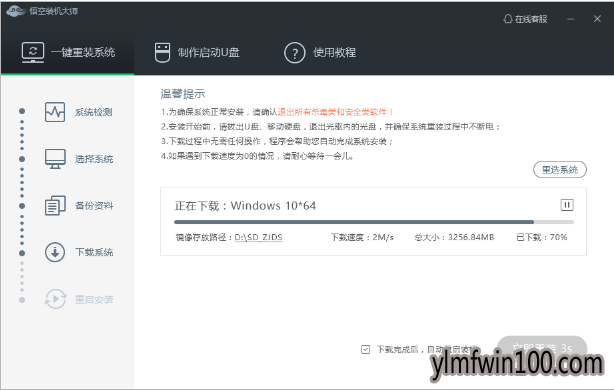Open the 一键重装系统 tab
614x390 pixels.
67,52
